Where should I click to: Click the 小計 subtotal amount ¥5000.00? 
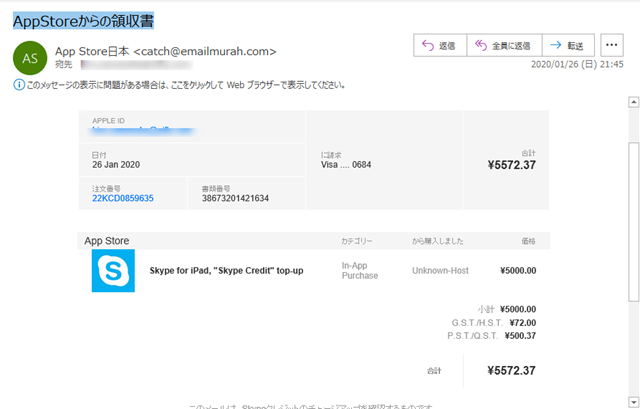click(x=518, y=309)
